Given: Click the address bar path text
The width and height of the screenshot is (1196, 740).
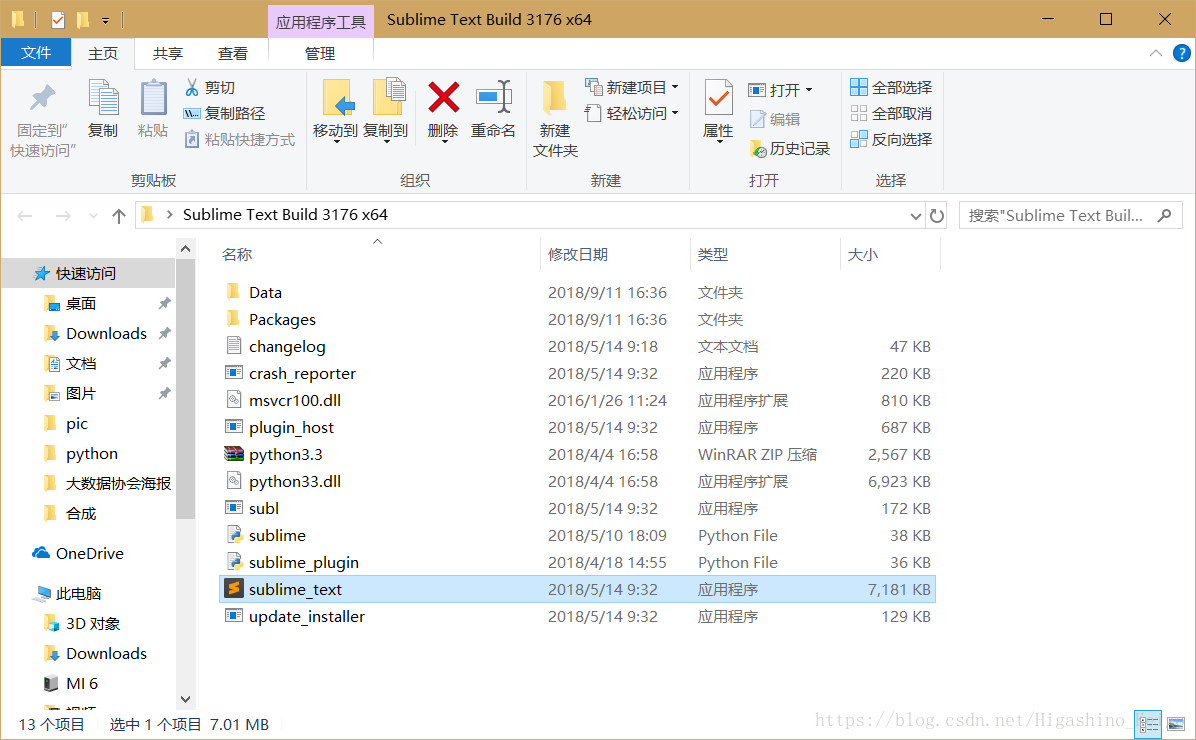Looking at the screenshot, I should click(x=285, y=215).
